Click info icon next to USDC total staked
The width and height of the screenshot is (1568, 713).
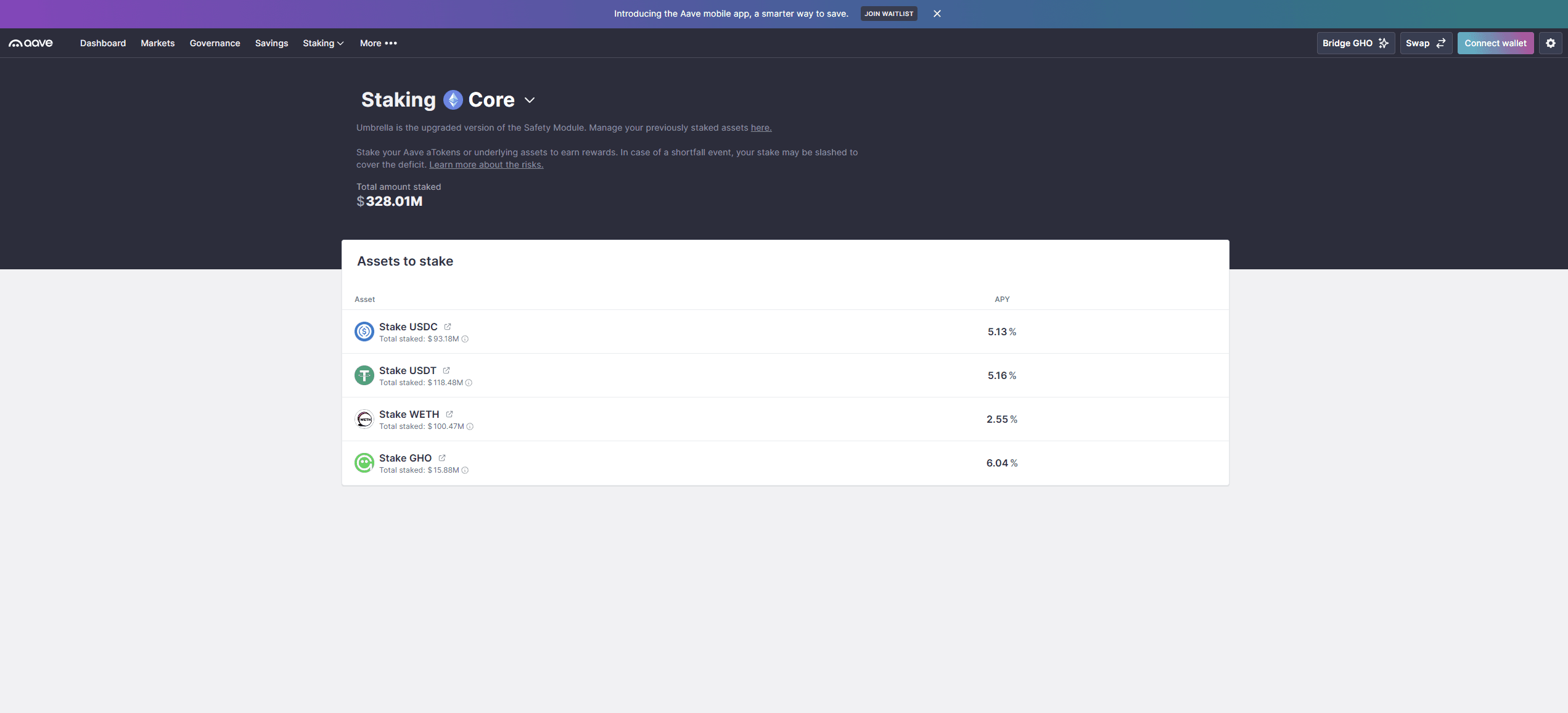[x=466, y=339]
